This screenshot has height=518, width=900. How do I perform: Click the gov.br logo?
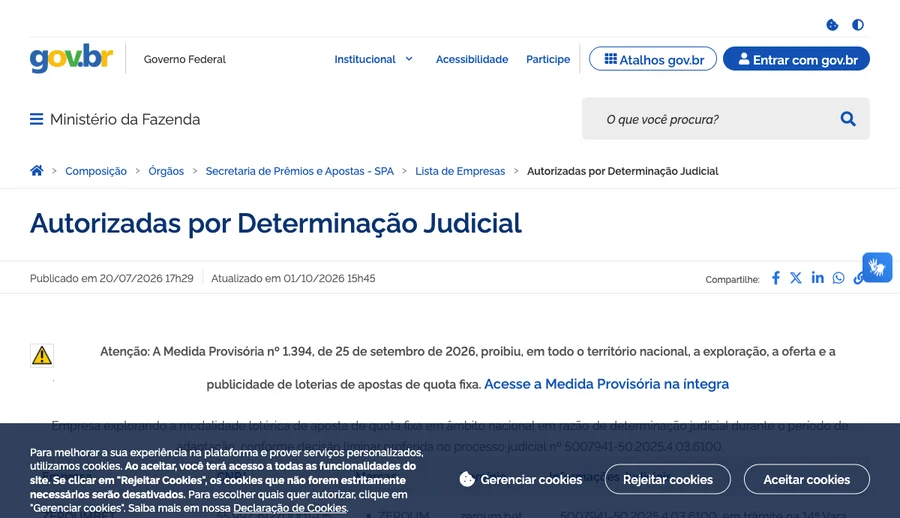click(x=71, y=58)
